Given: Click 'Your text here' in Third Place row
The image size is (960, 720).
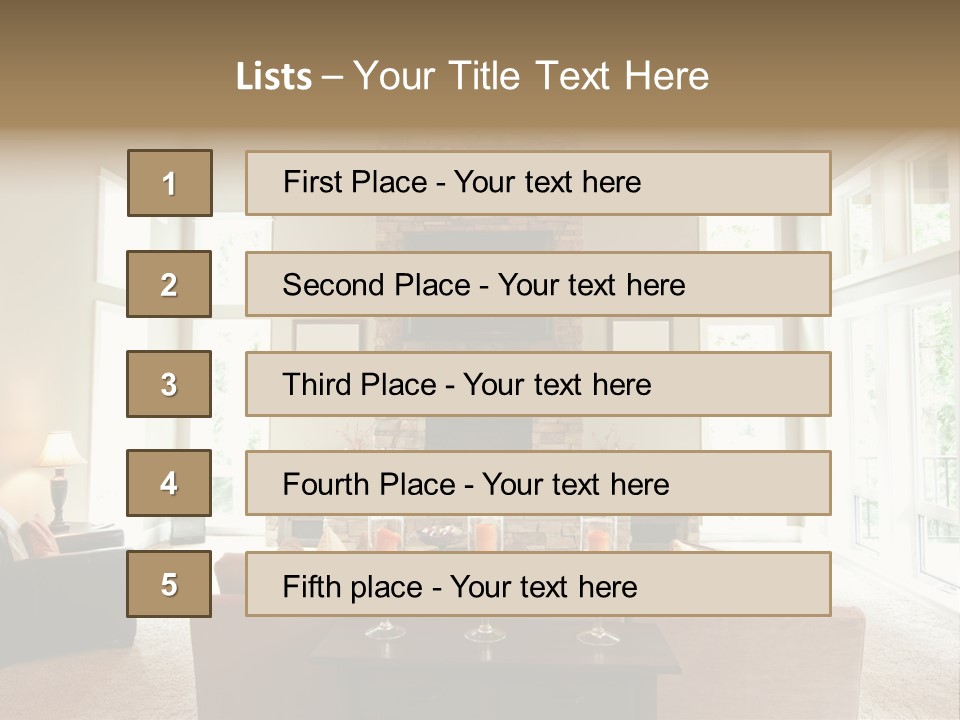Looking at the screenshot, I should pos(557,384).
